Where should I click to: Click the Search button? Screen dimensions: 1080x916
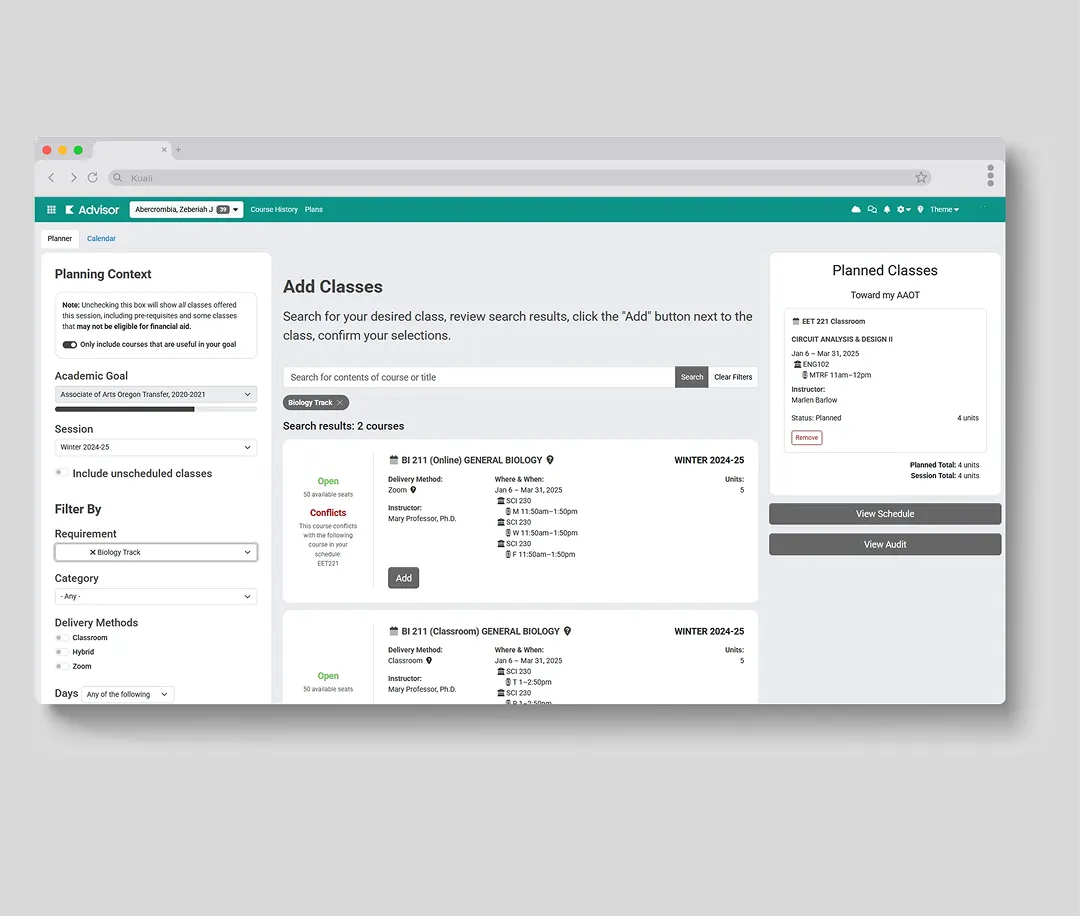click(x=692, y=377)
